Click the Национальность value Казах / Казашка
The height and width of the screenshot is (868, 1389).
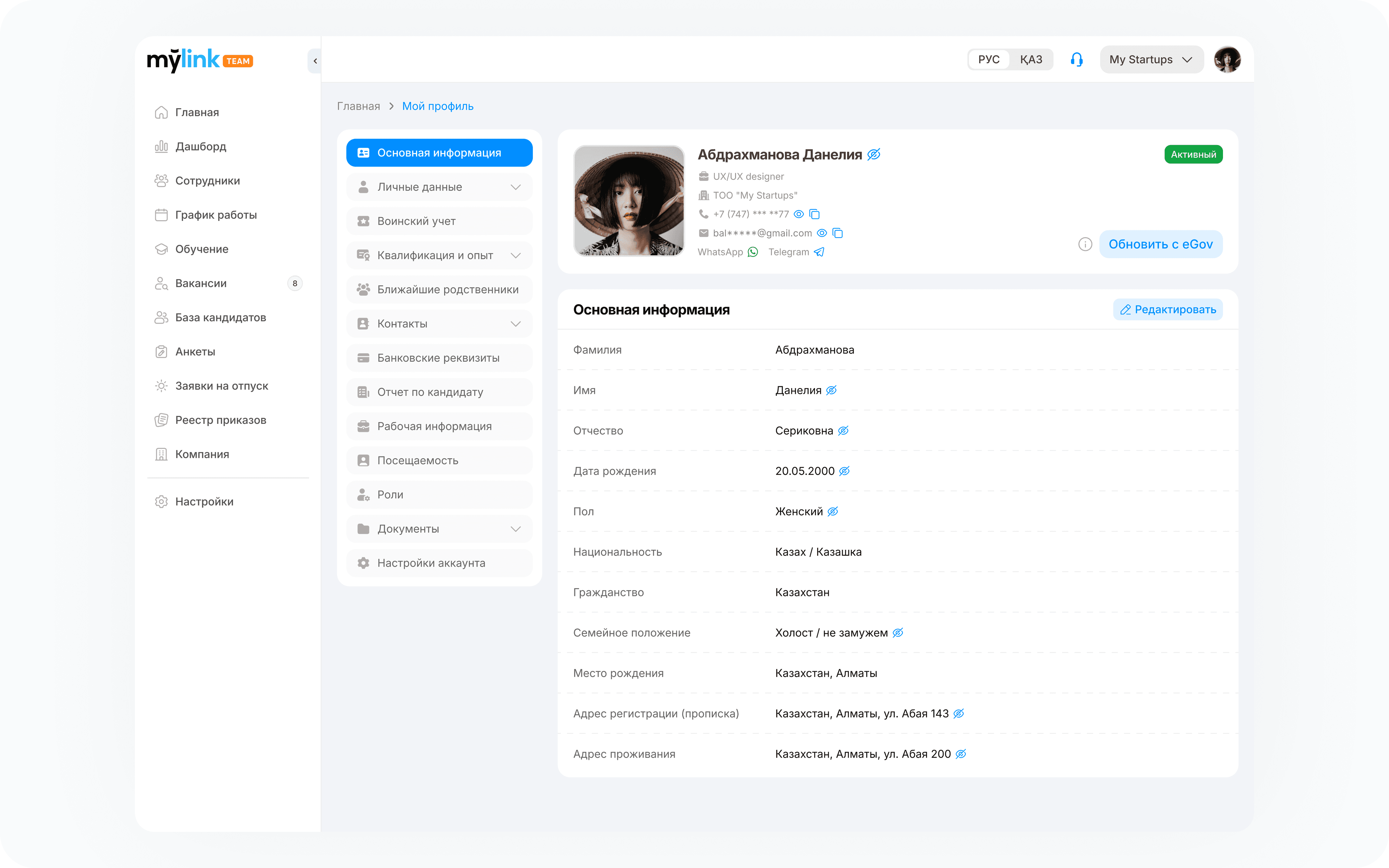pos(818,552)
